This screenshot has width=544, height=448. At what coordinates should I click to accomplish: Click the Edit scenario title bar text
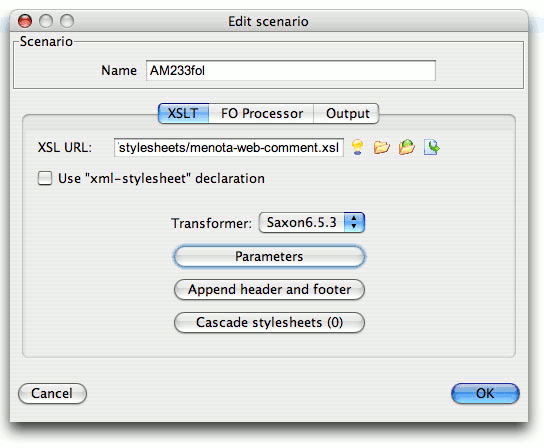[268, 22]
